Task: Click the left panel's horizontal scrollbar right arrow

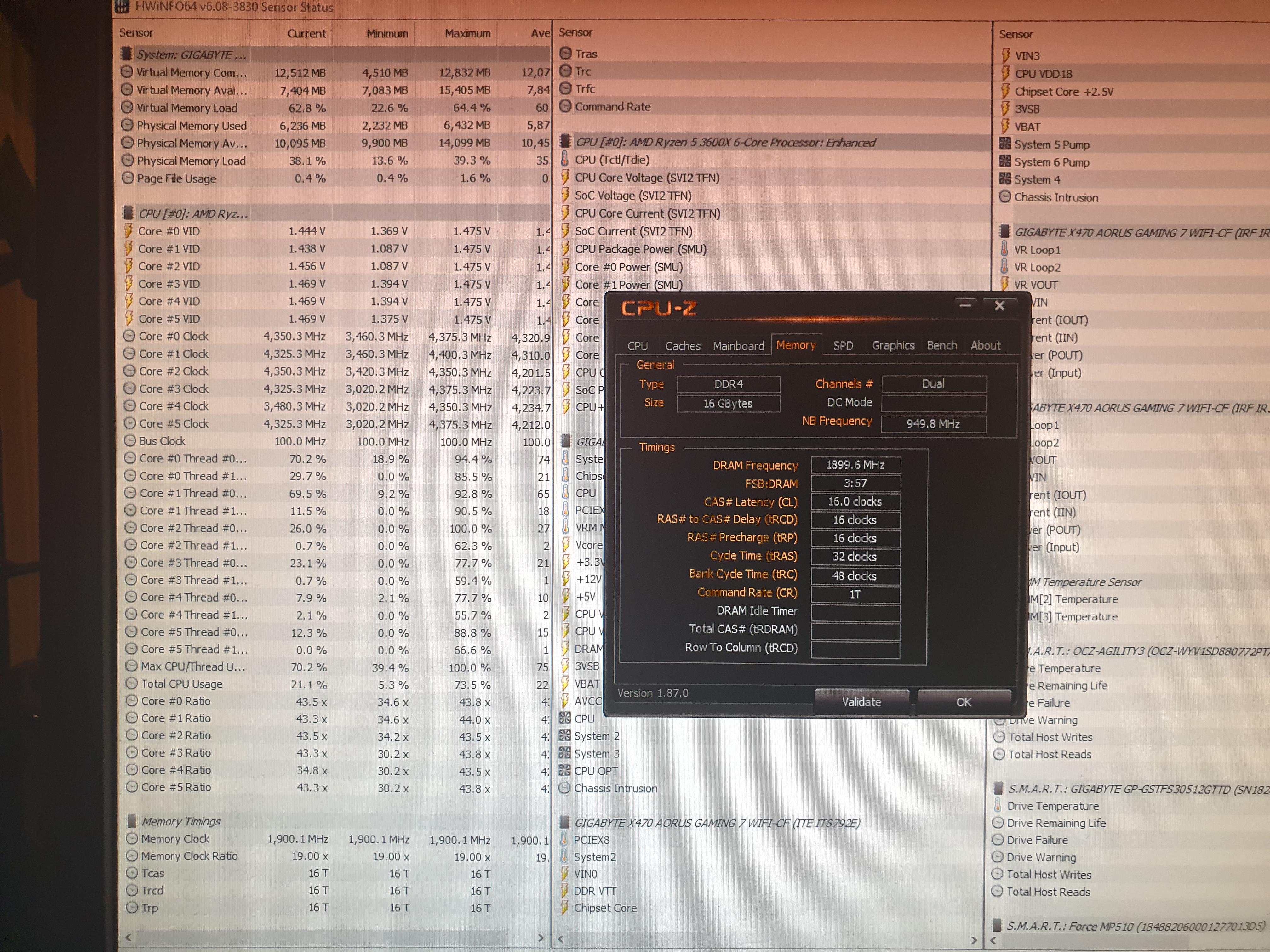Action: click(540, 938)
